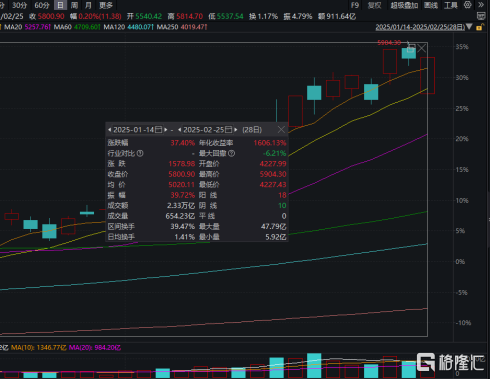This screenshot has height=379, width=491.
Task: Click the MA250 indicator label
Action: point(167,27)
